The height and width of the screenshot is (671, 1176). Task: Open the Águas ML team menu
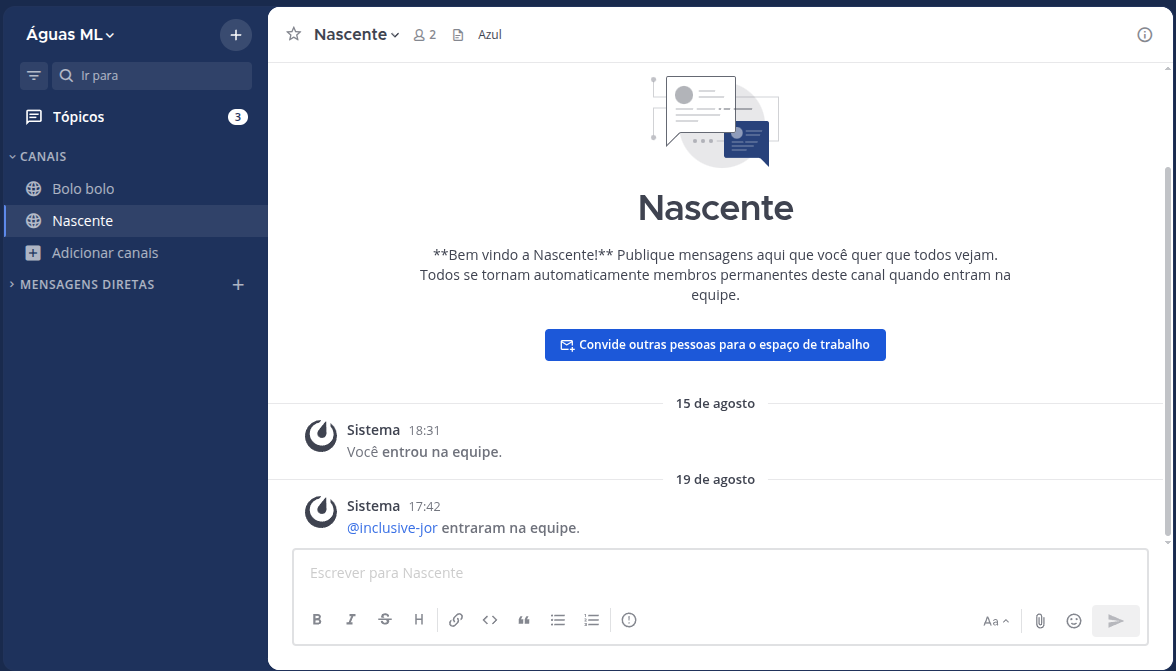(70, 35)
